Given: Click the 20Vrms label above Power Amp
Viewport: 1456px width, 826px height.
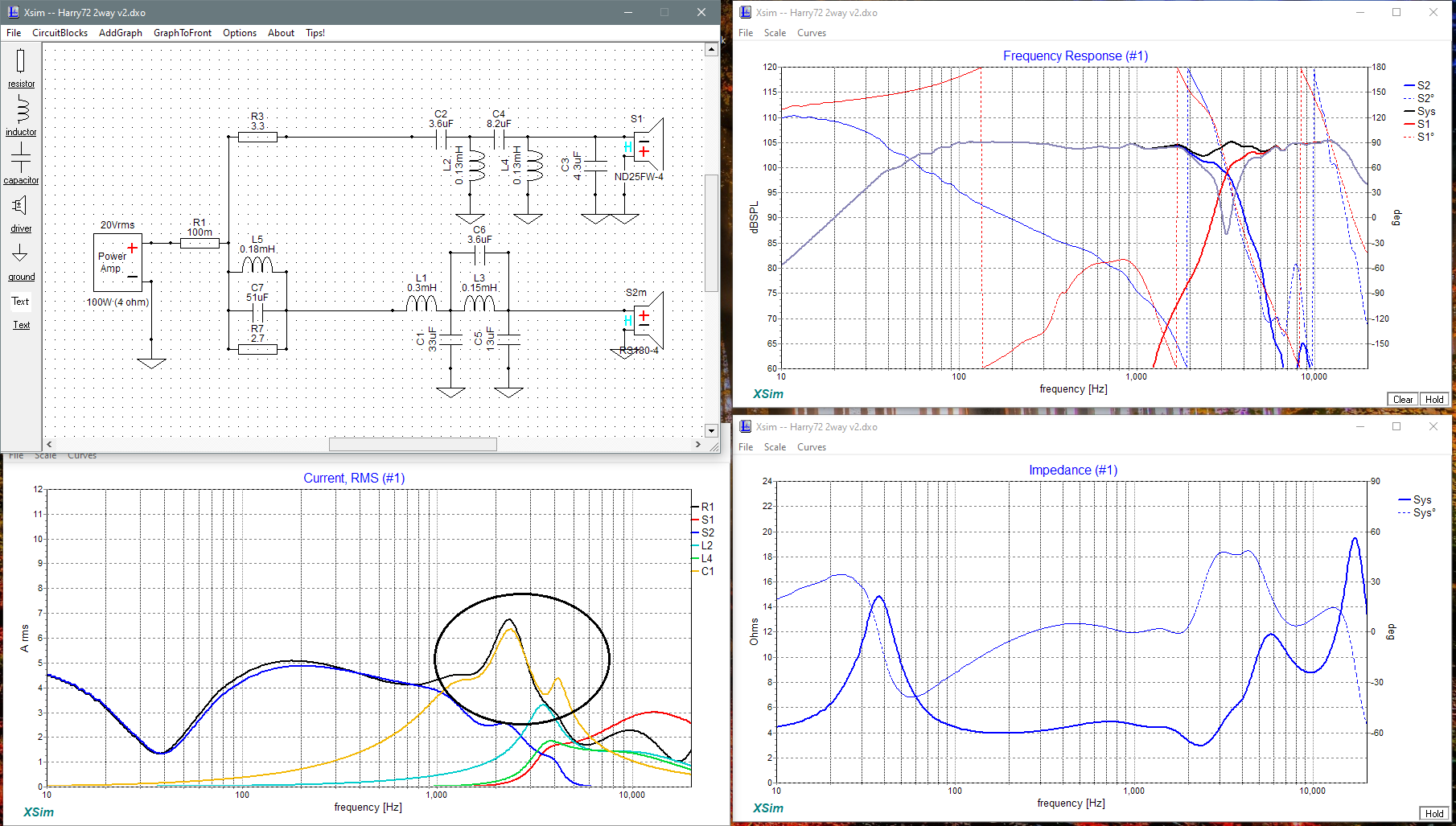Looking at the screenshot, I should tap(117, 225).
